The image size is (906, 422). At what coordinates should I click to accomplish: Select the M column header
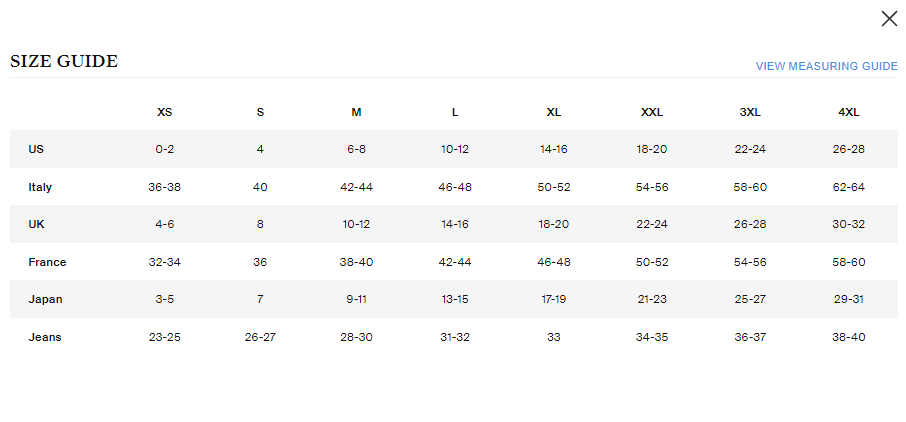pyautogui.click(x=356, y=112)
